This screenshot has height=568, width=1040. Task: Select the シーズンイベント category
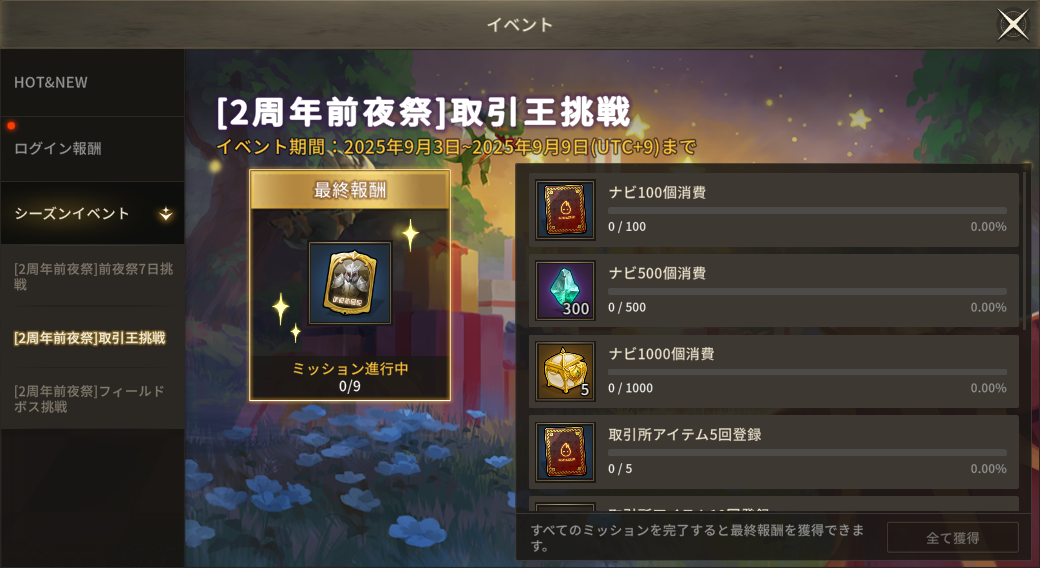coord(92,214)
